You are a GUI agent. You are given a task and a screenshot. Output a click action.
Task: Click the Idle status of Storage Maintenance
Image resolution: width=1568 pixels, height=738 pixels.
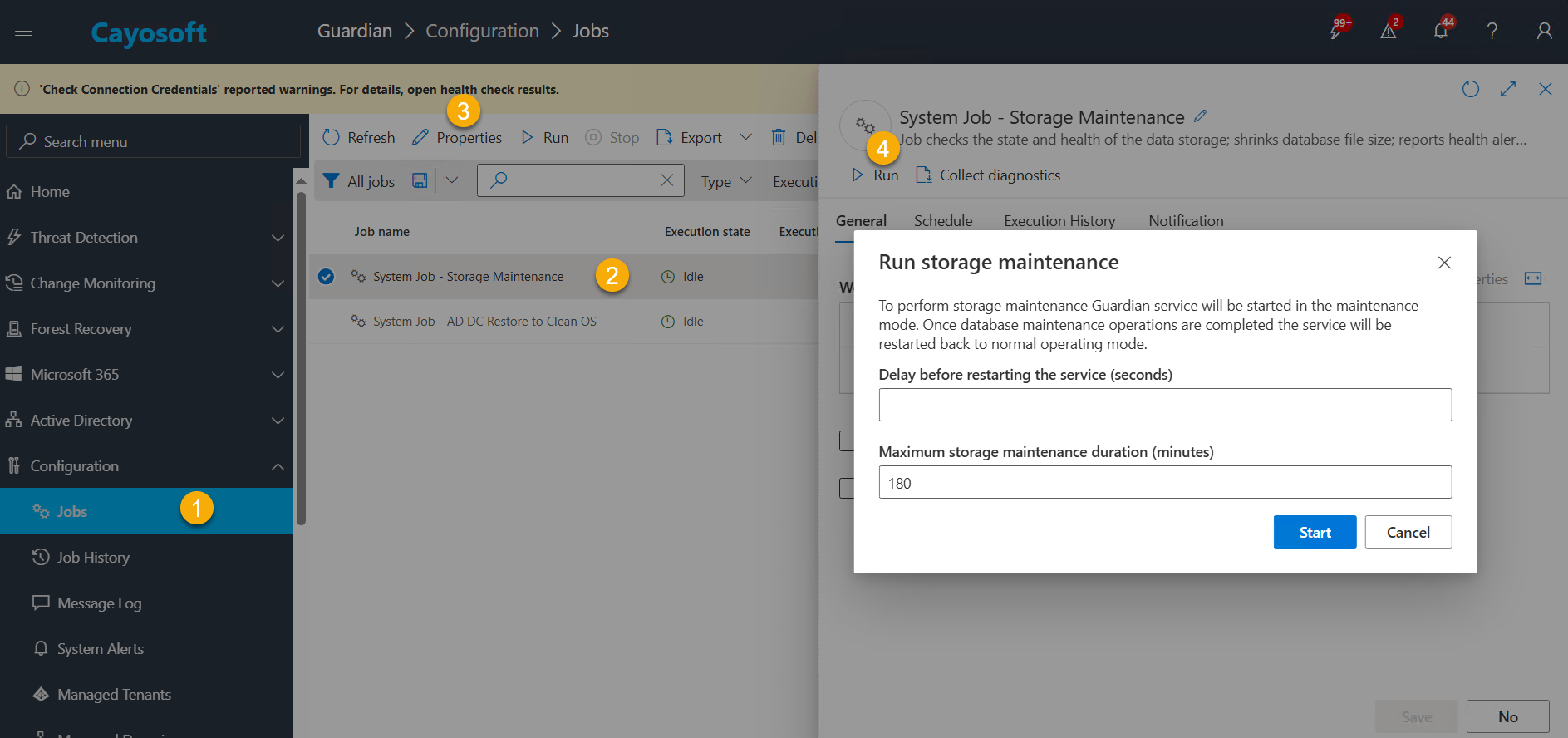pyautogui.click(x=682, y=277)
